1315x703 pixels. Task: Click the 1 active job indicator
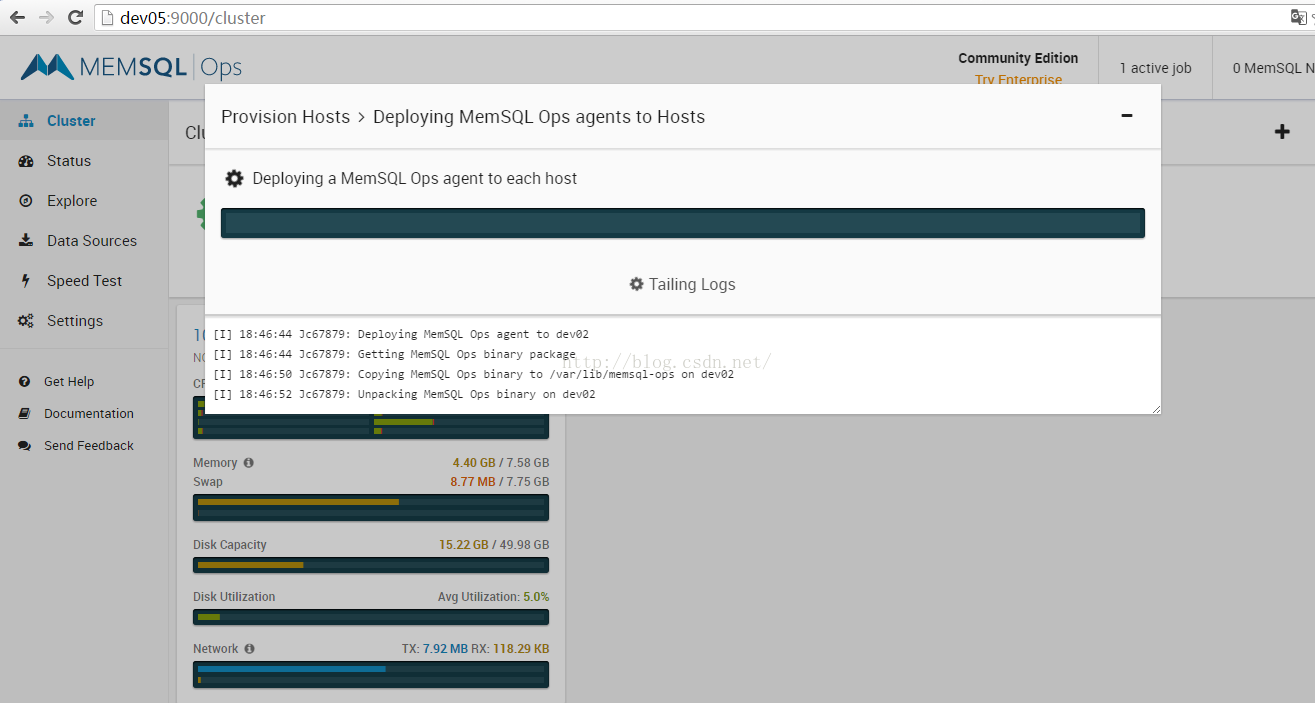coord(1155,68)
